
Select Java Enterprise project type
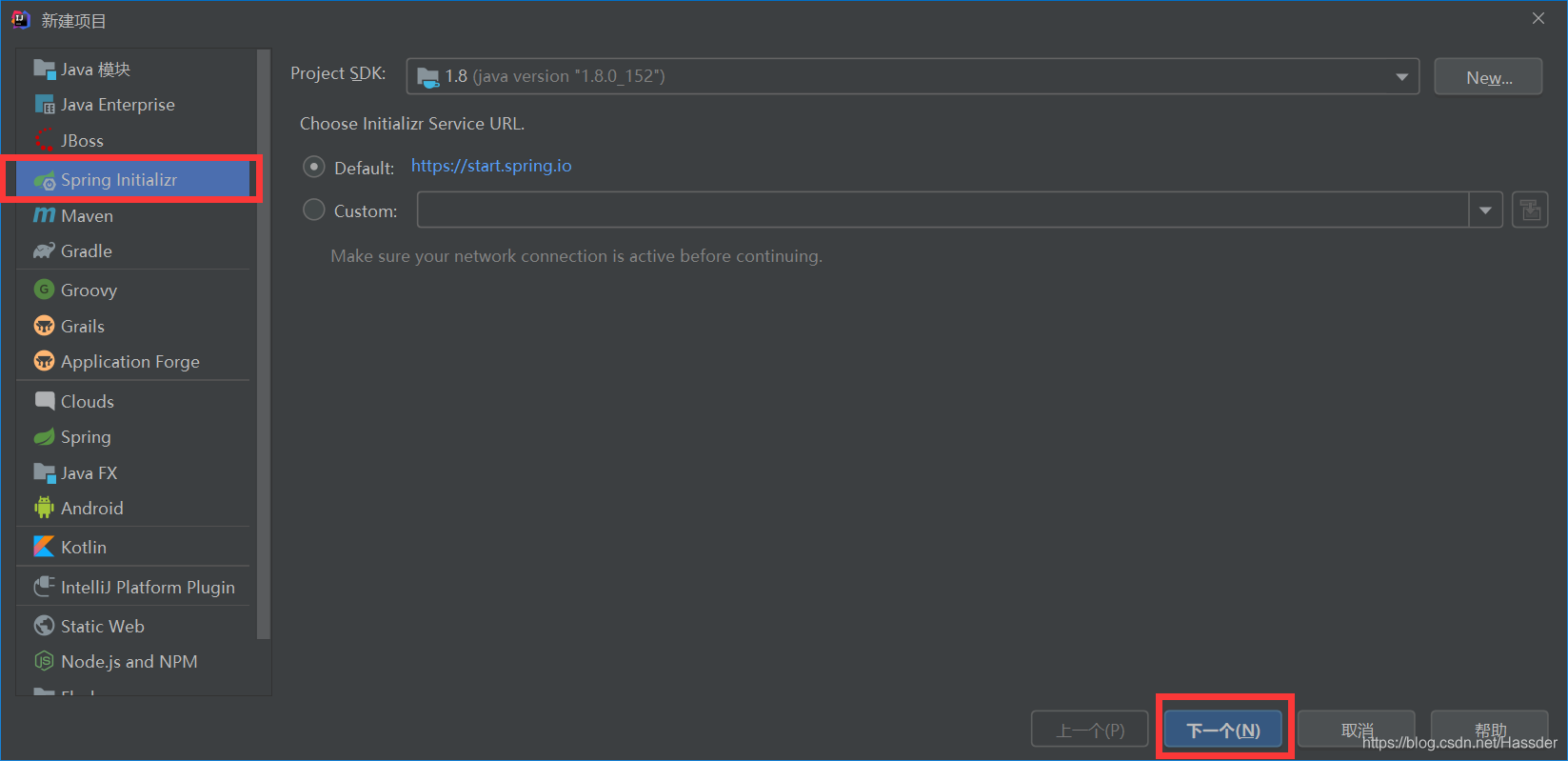coord(133,105)
